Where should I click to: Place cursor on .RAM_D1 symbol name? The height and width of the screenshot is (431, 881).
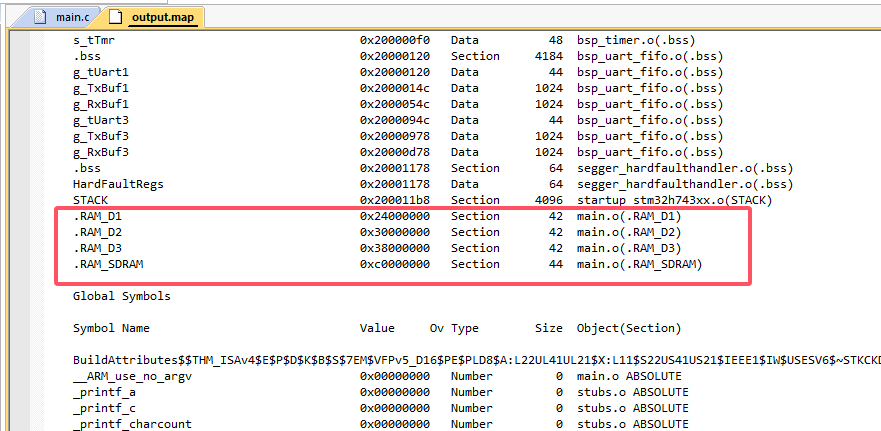(97, 216)
